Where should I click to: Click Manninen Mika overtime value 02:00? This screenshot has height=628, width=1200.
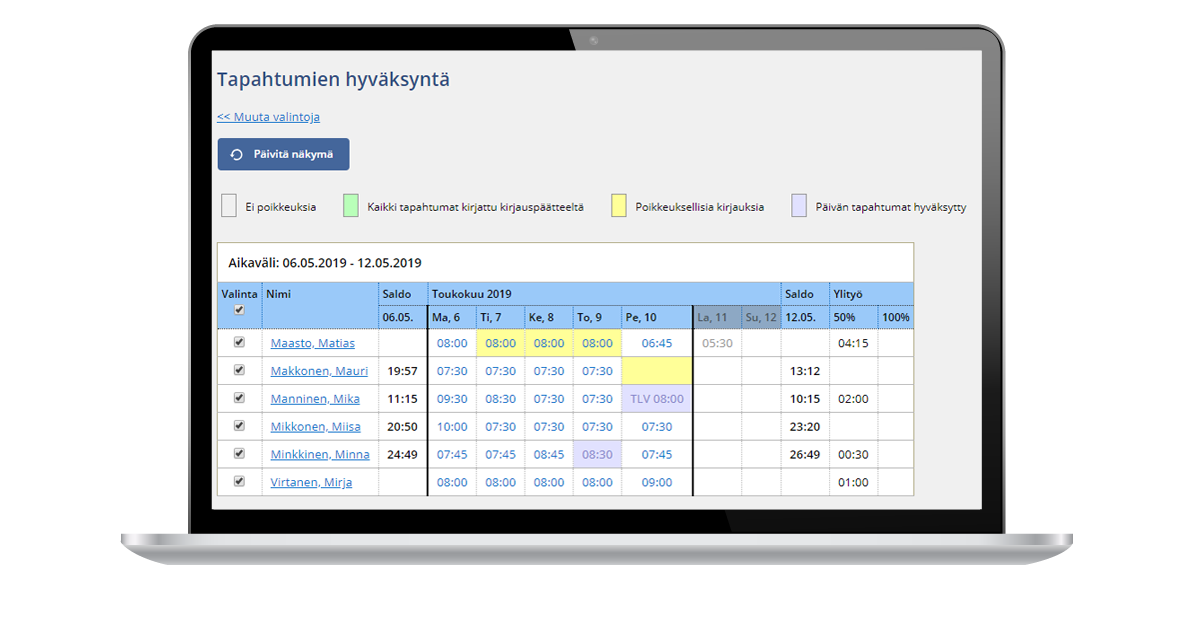[x=852, y=399]
